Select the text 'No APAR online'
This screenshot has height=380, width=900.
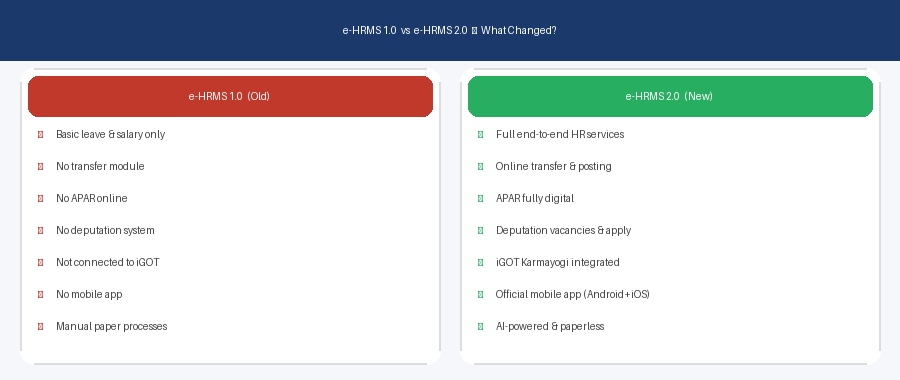click(x=92, y=199)
